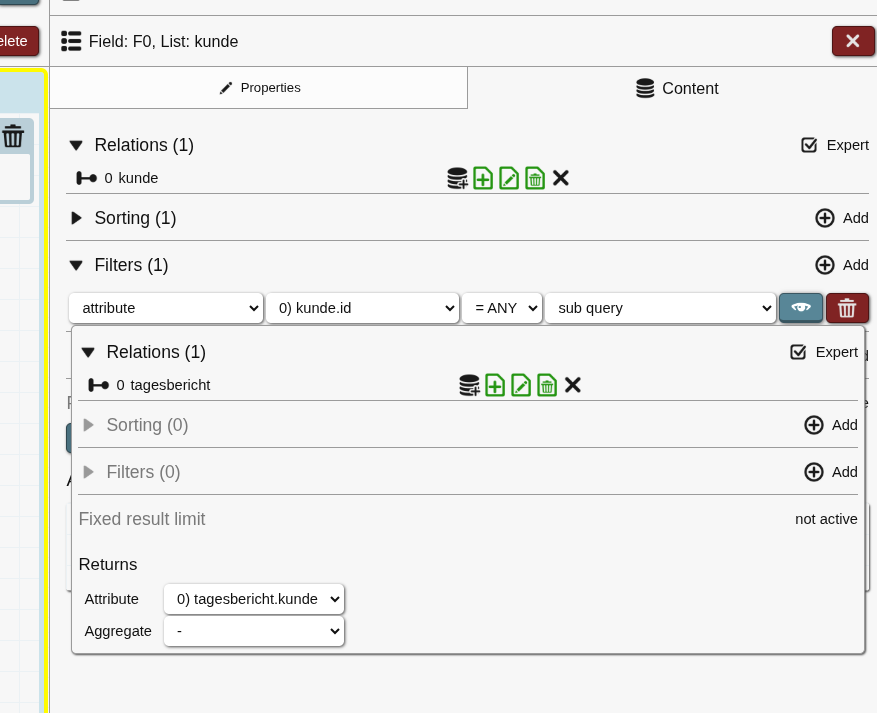877x713 pixels.
Task: Toggle sub query Expert checkbox
Action: (798, 352)
